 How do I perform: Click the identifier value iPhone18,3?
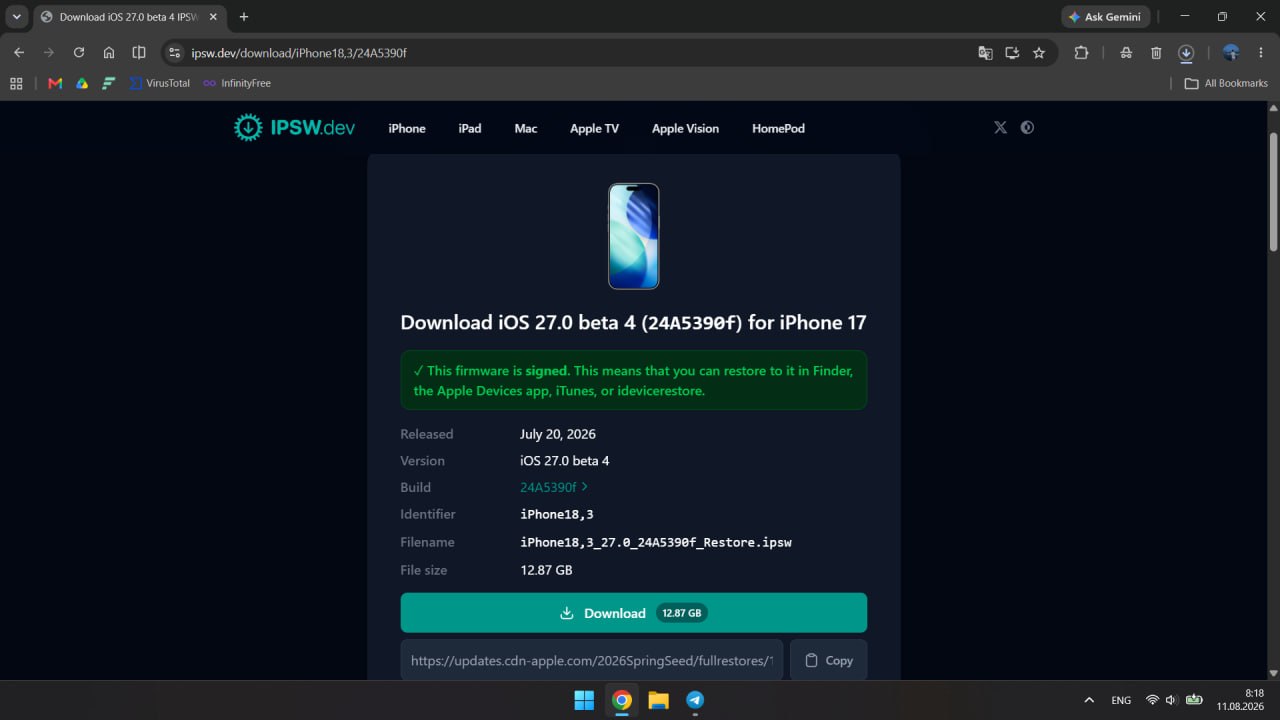click(x=557, y=514)
